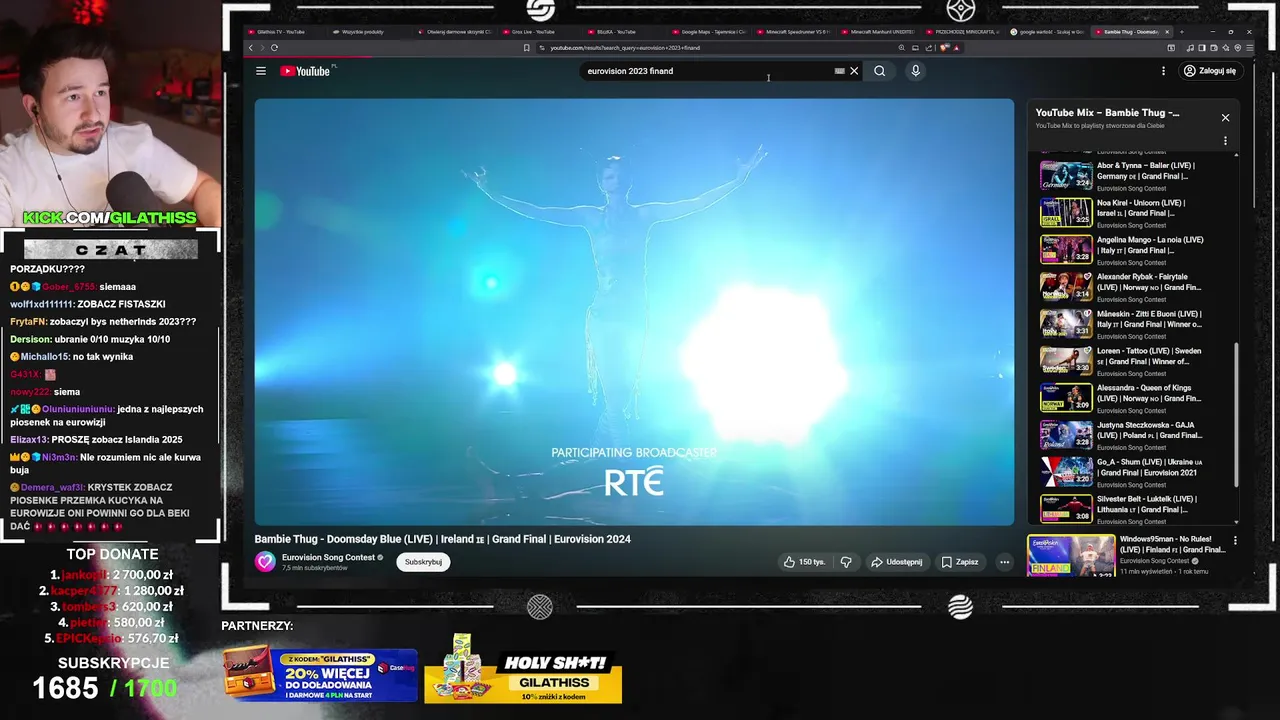Like the video with thumbs up
This screenshot has height=720, width=1280.
click(805, 562)
